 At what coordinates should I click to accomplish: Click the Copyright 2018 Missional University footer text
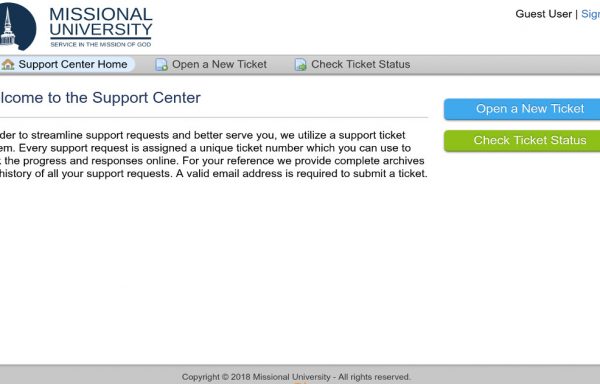coord(296,377)
